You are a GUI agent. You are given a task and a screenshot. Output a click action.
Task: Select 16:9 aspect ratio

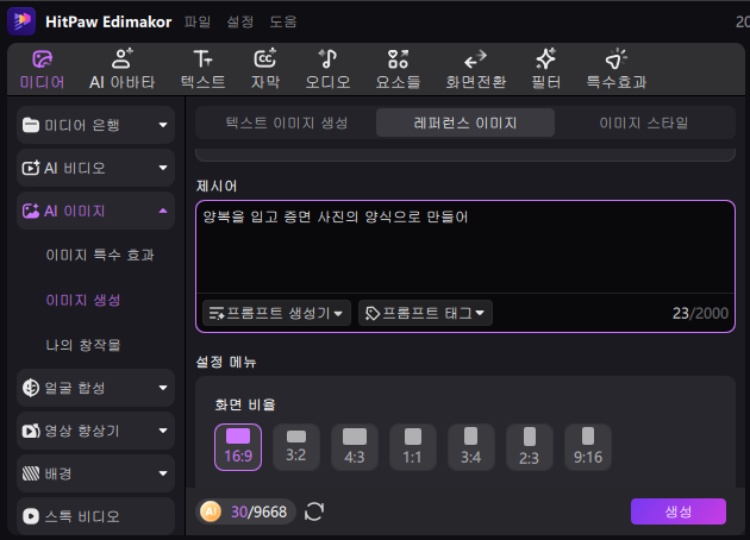[x=238, y=447]
